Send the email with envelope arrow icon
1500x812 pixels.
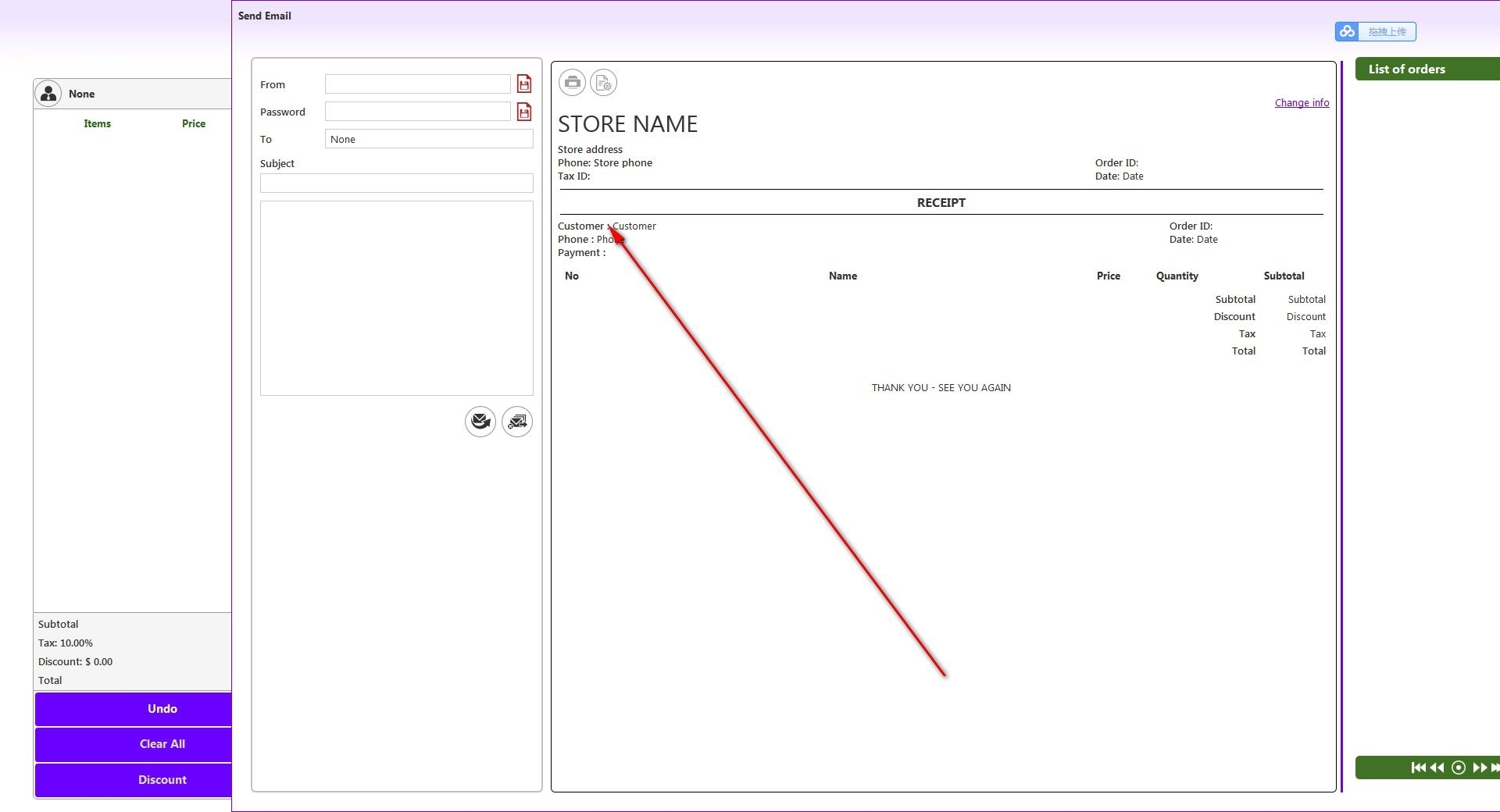point(480,422)
